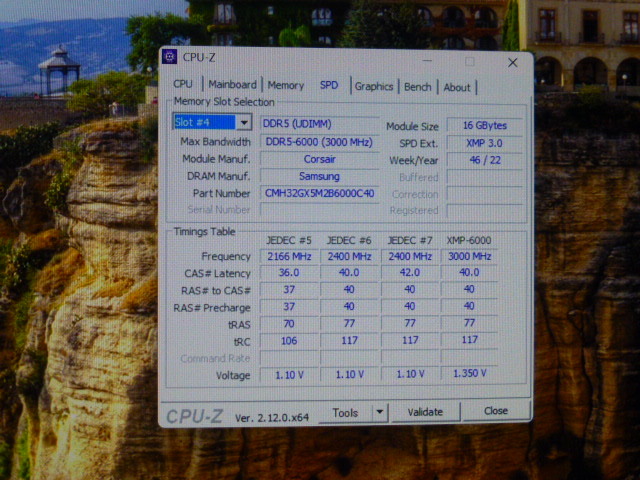Click the XMP-6000 column header
Image resolution: width=640 pixels, height=480 pixels.
pos(469,240)
